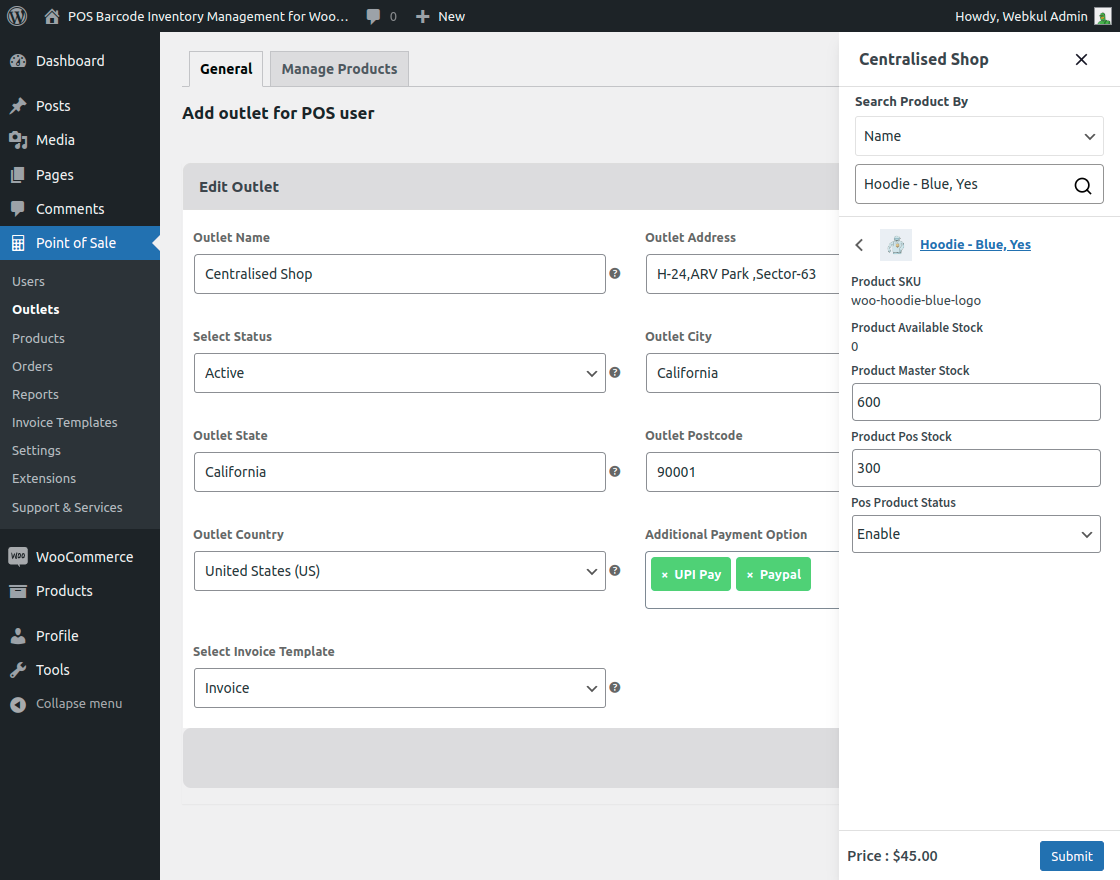Image resolution: width=1120 pixels, height=880 pixels.
Task: Open Reports submenu link
Action: (x=35, y=394)
